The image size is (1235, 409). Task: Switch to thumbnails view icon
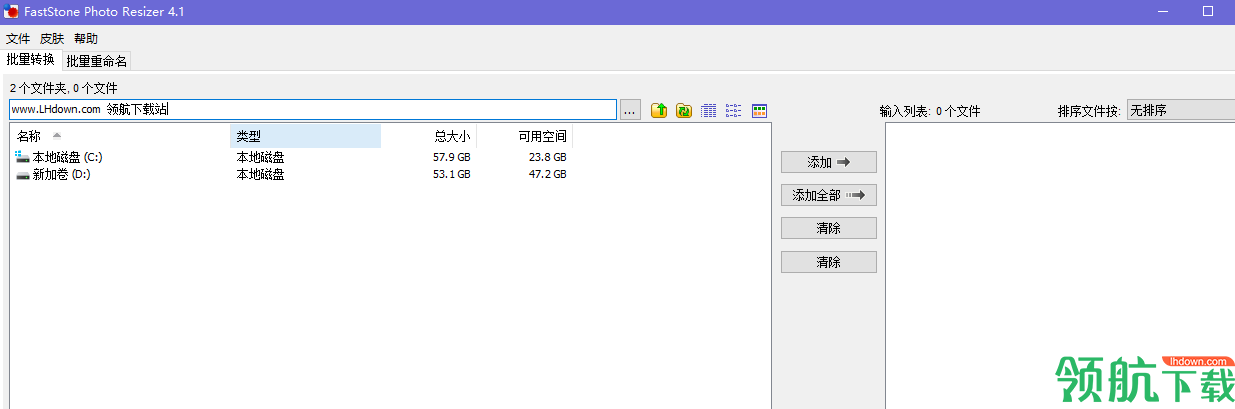[759, 111]
